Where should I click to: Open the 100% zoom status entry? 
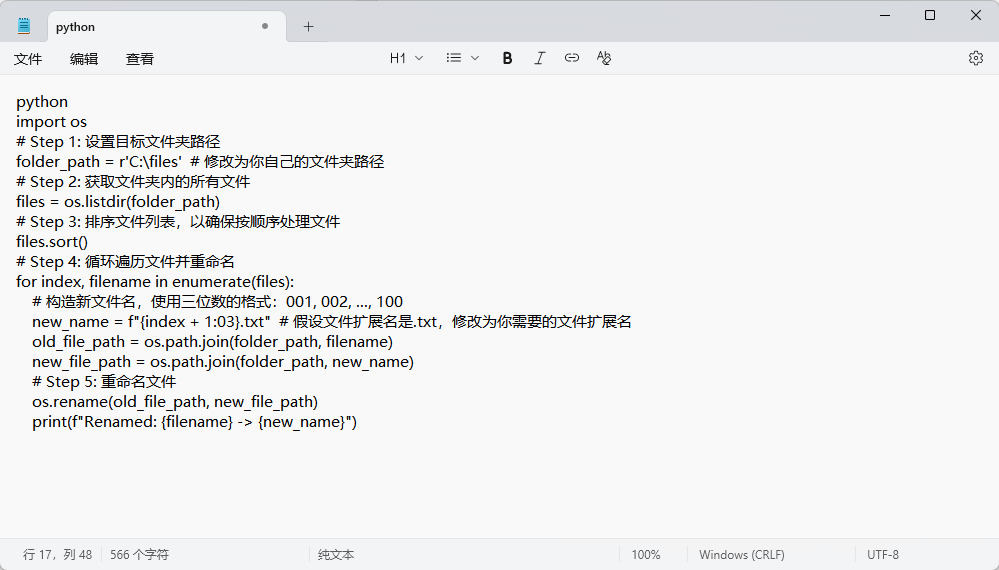coord(646,555)
